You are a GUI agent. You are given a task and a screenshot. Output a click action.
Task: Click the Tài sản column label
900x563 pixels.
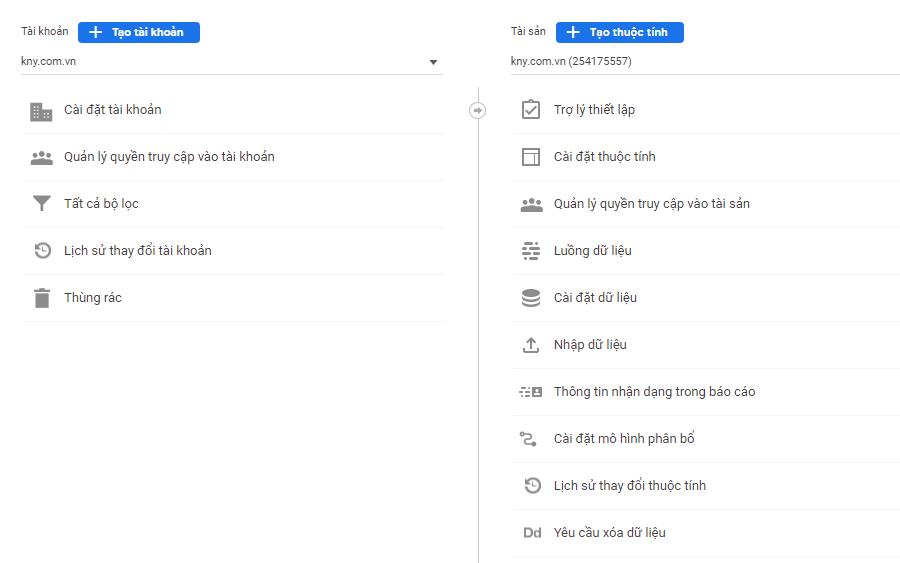tap(528, 31)
